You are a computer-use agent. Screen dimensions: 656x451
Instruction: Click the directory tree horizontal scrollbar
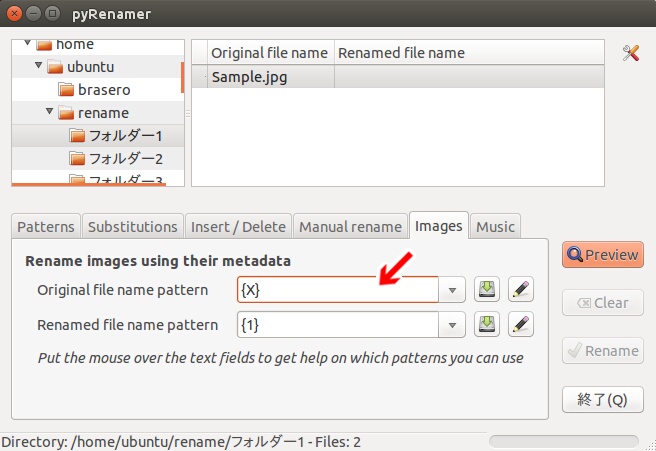click(89, 184)
